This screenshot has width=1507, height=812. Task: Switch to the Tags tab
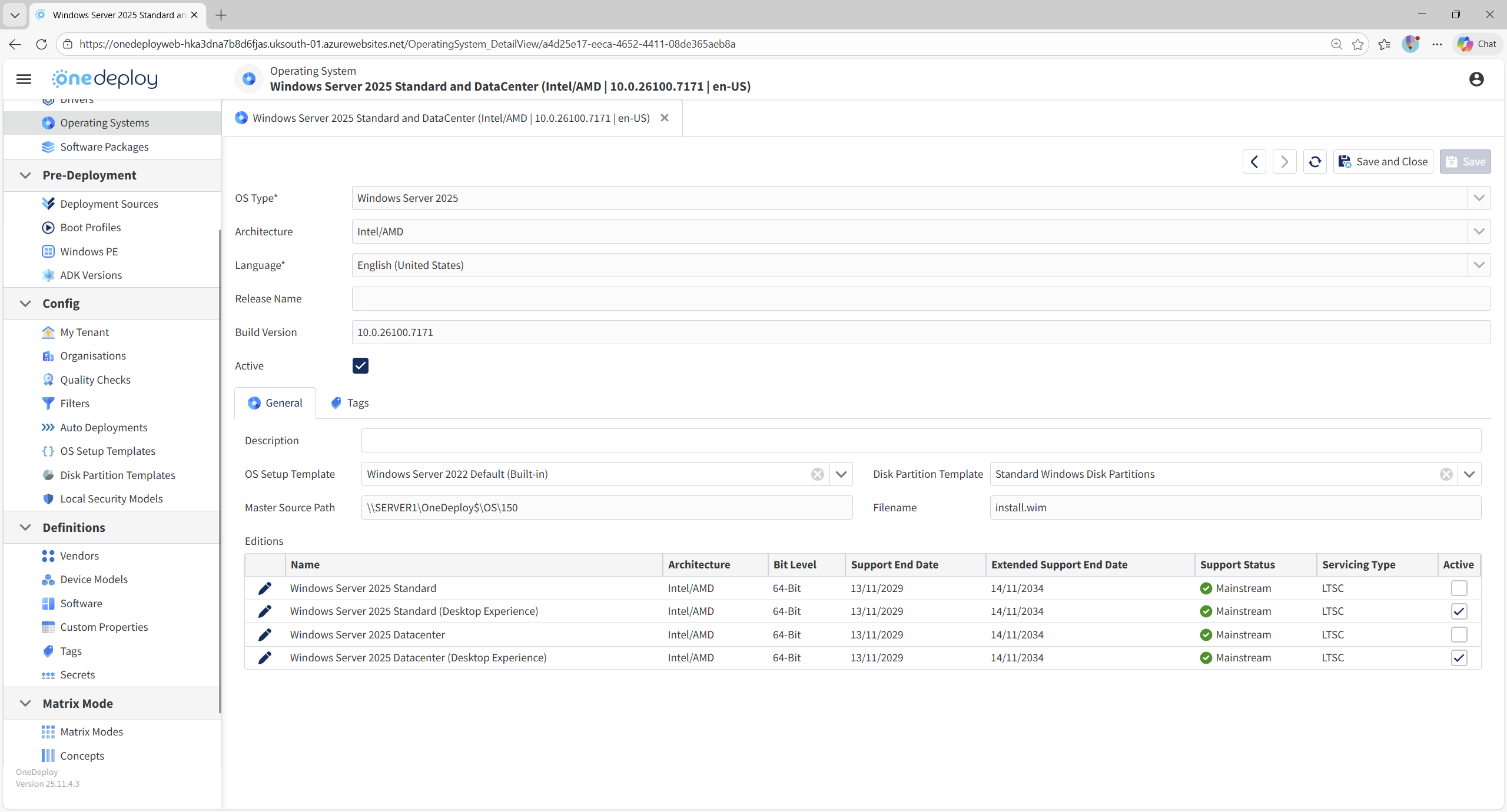point(350,403)
